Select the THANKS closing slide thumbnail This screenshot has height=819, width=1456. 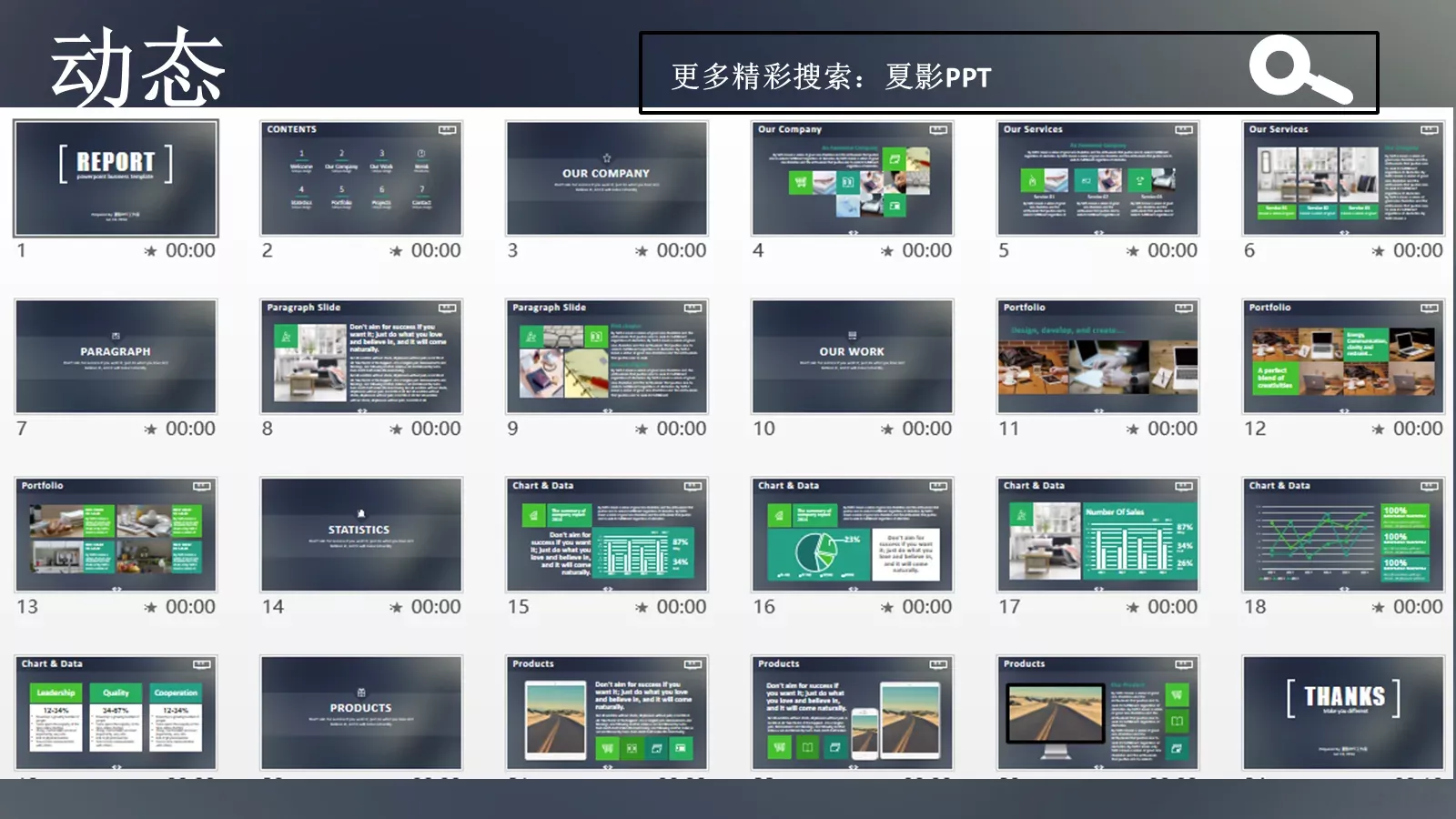[1343, 713]
